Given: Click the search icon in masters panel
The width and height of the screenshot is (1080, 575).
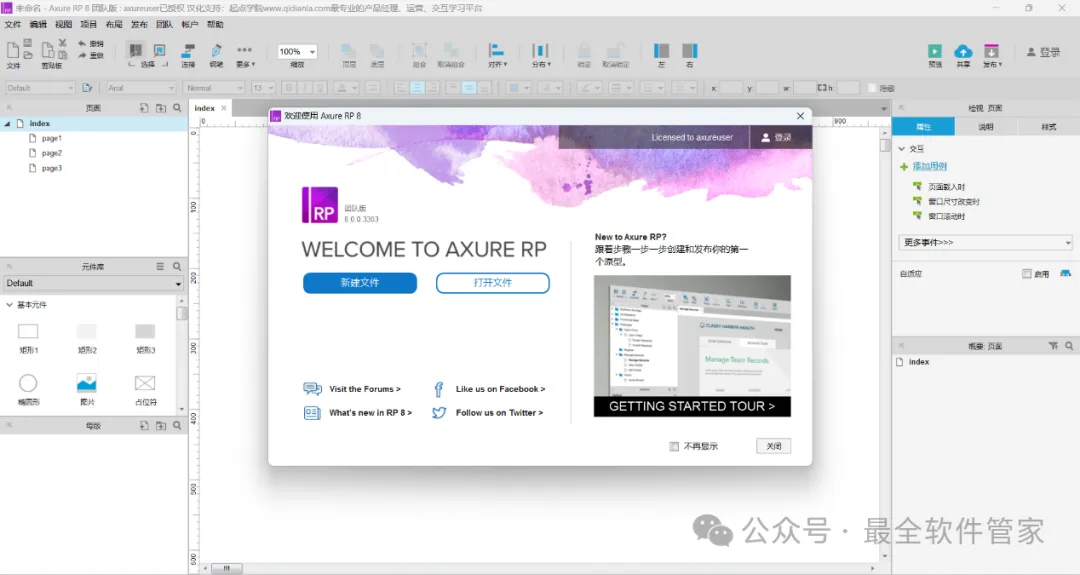Looking at the screenshot, I should tap(177, 426).
